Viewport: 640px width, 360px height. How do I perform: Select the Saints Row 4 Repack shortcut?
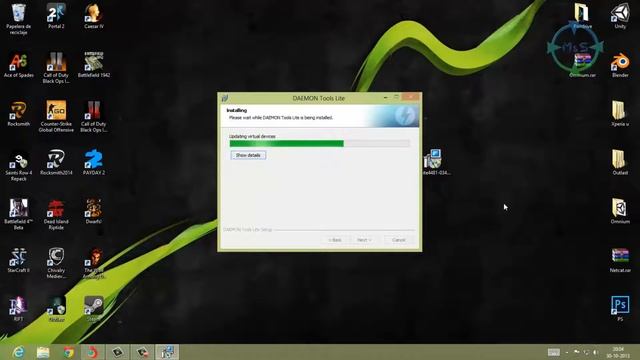pos(18,166)
